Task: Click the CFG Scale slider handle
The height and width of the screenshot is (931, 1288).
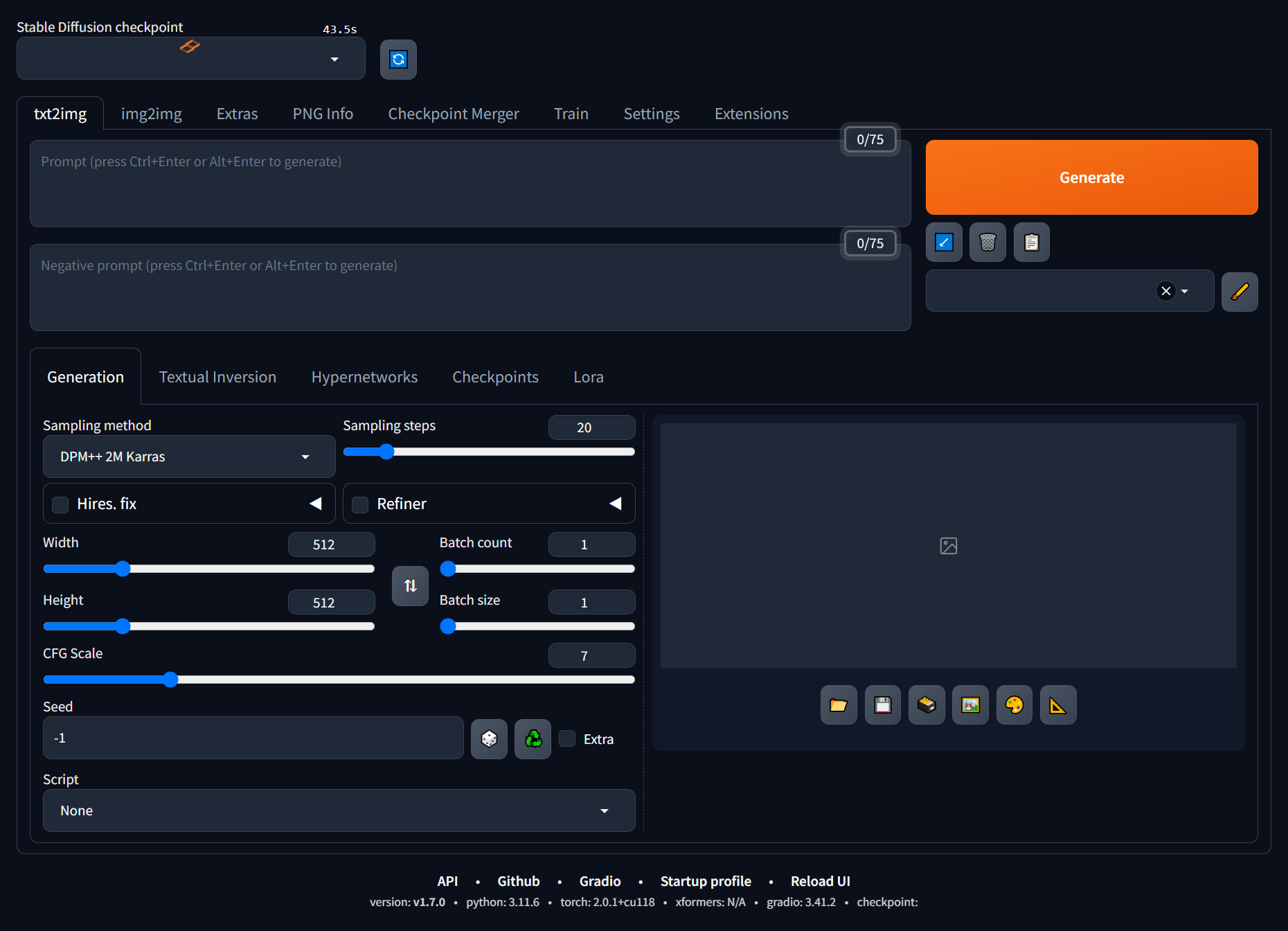Action: [170, 680]
